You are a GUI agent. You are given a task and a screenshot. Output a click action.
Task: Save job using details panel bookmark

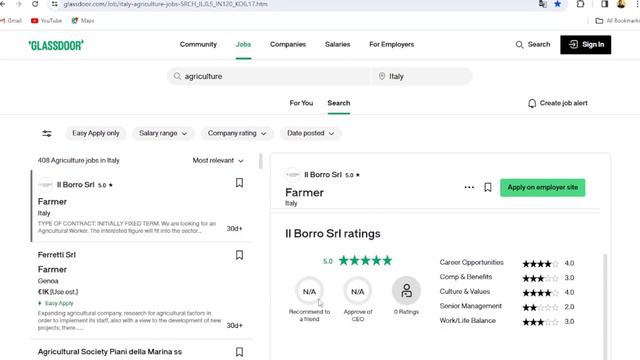[488, 187]
